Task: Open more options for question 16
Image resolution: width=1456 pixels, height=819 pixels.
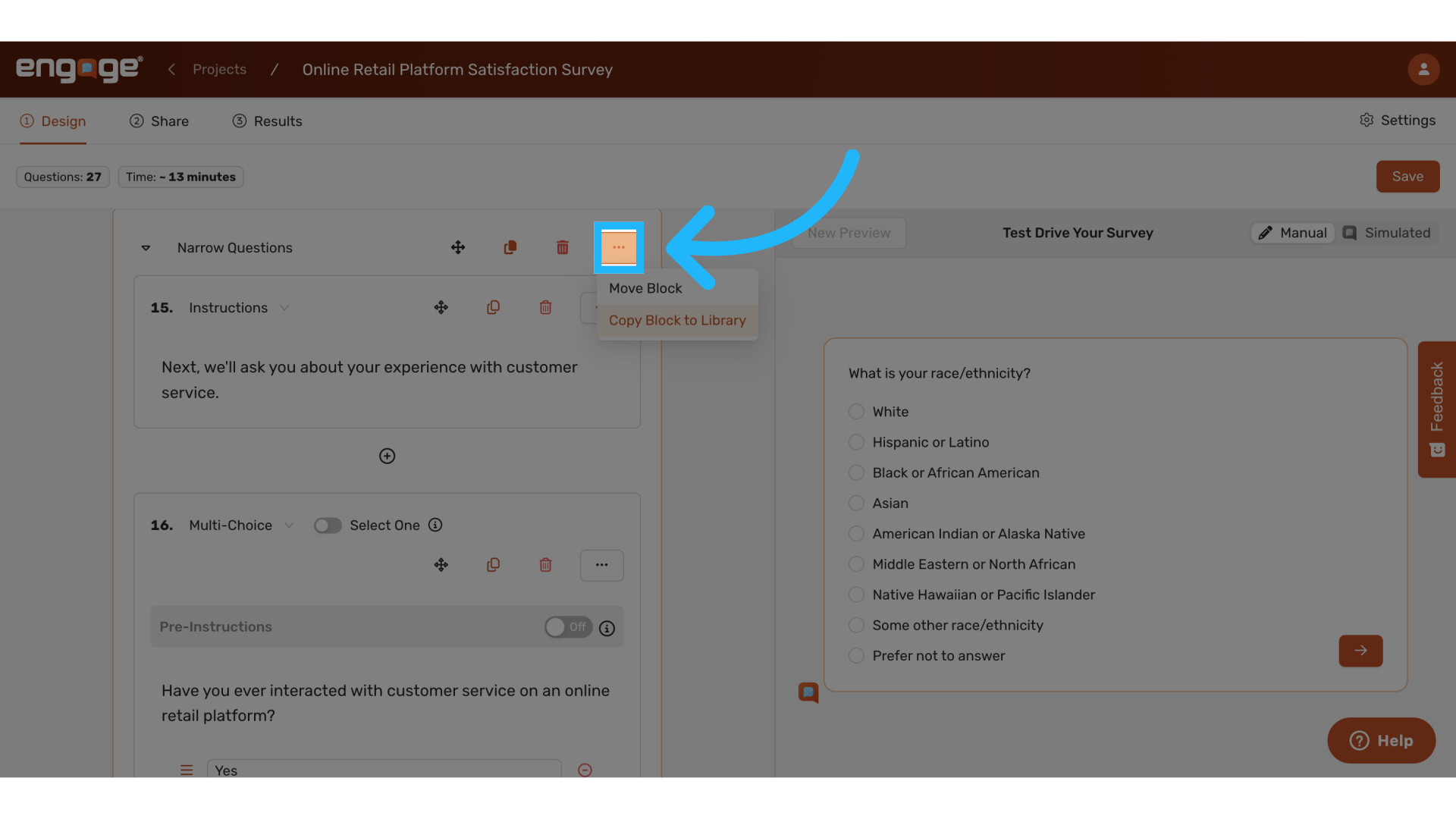Action: 601,565
